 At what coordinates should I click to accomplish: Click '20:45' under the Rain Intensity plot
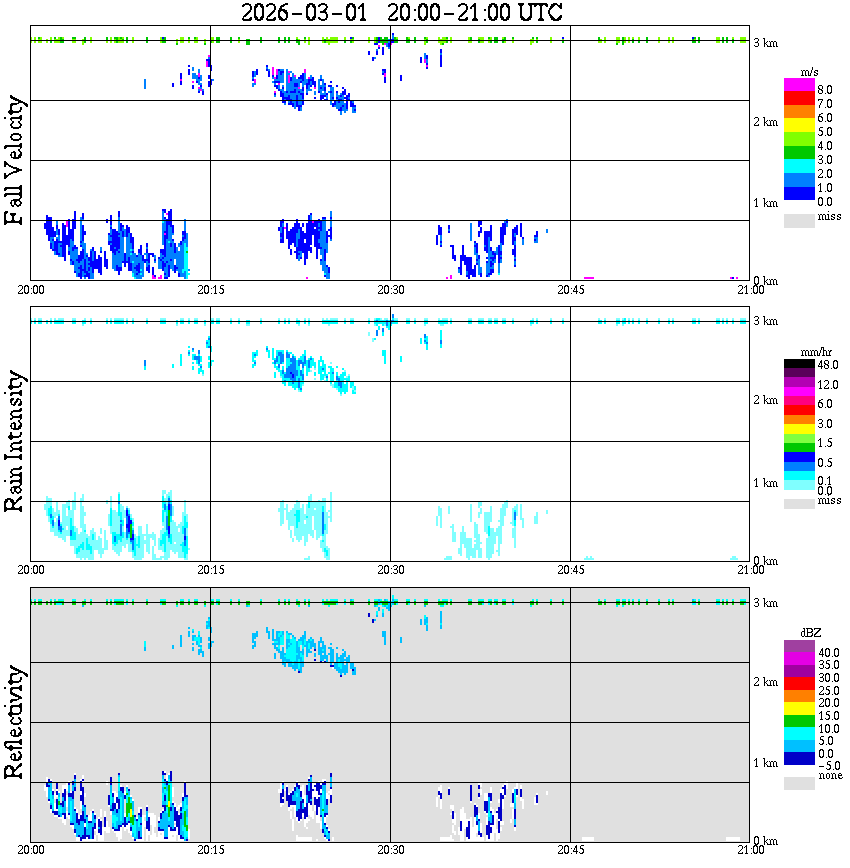(x=571, y=570)
